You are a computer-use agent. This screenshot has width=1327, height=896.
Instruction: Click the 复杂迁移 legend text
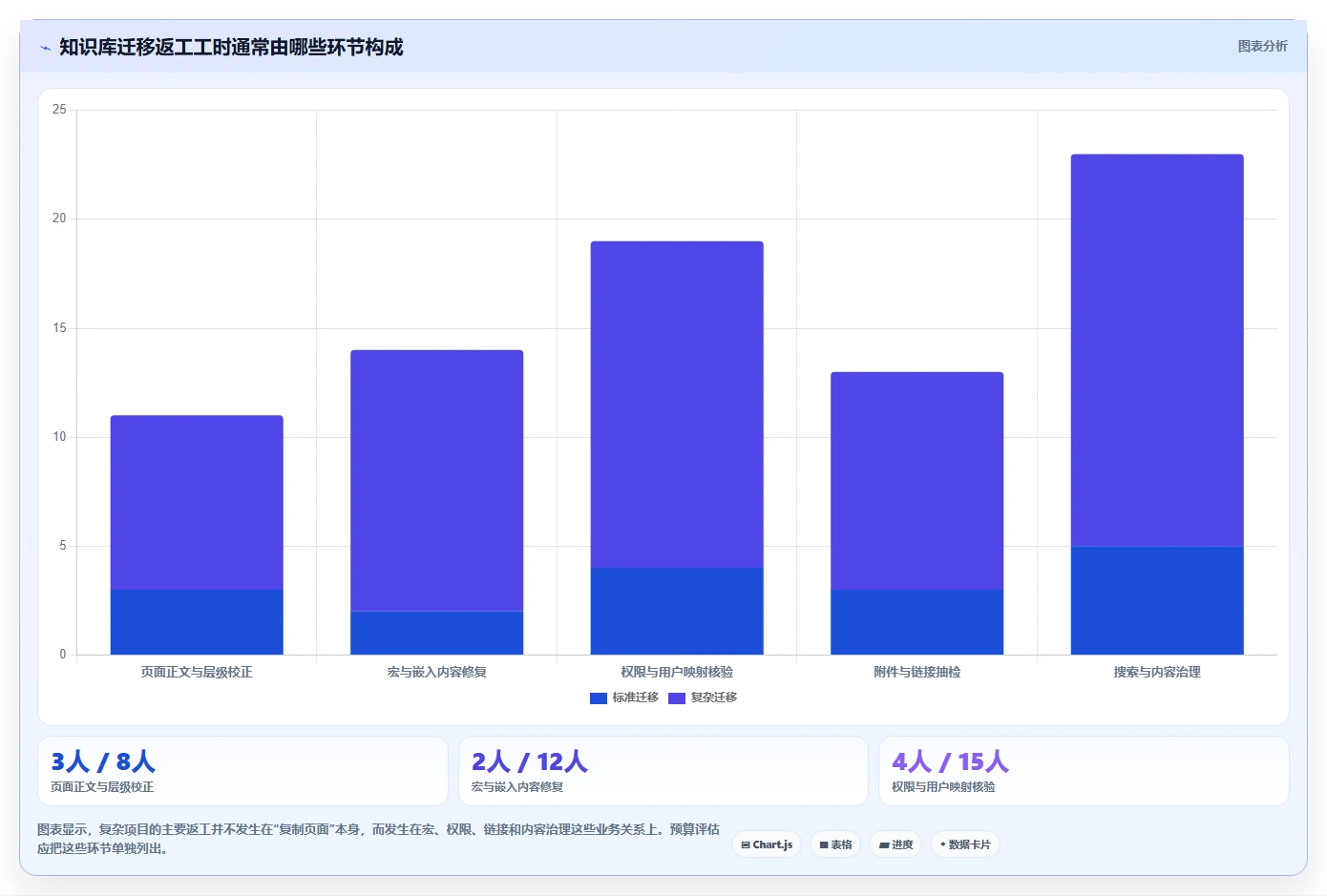coord(714,698)
